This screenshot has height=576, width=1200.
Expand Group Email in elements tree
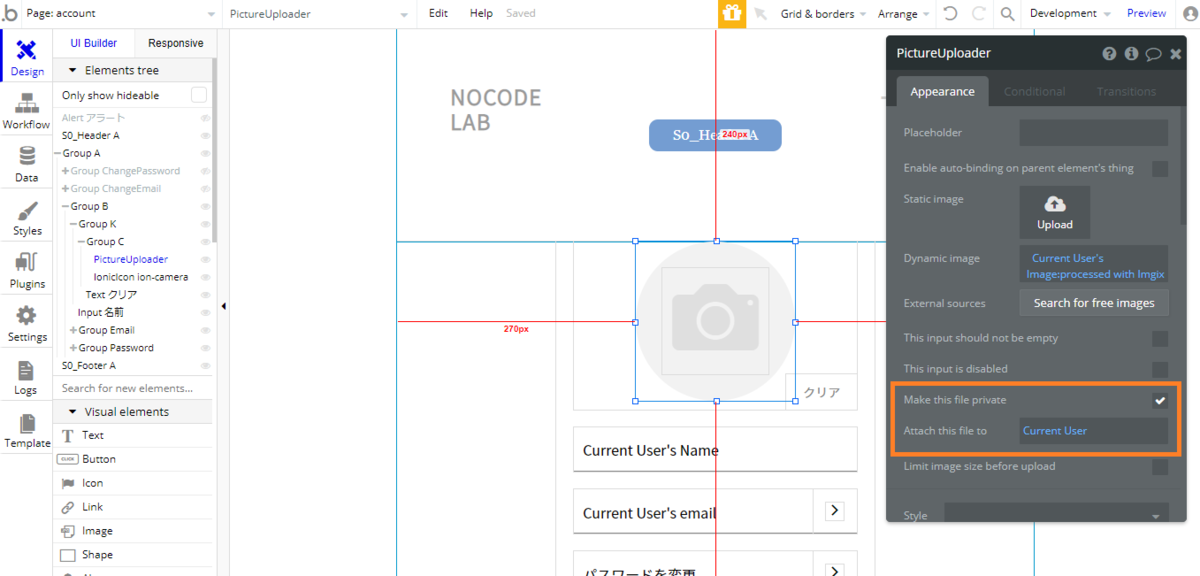[x=74, y=330]
